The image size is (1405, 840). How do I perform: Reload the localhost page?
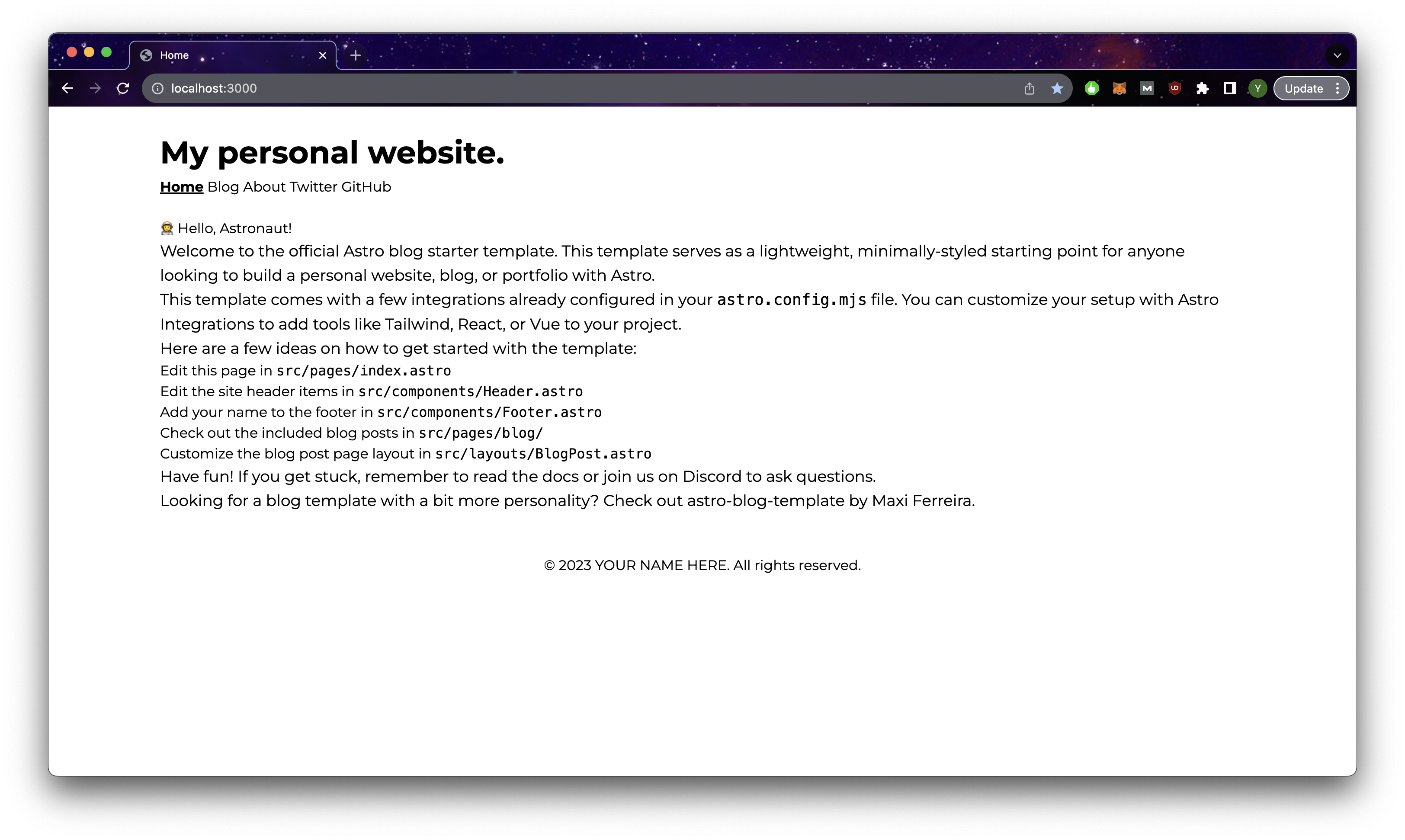(x=123, y=88)
